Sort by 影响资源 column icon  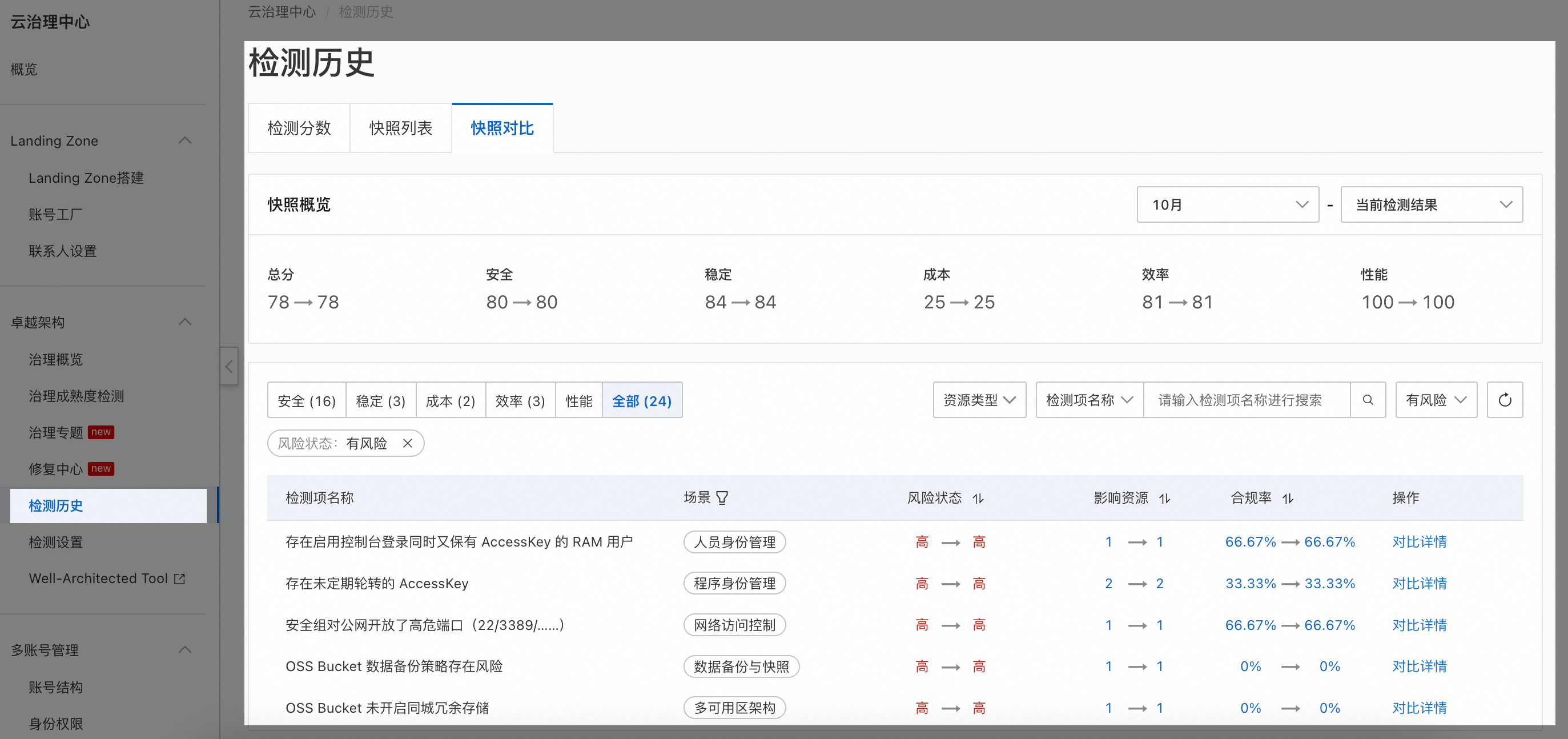tap(1164, 499)
